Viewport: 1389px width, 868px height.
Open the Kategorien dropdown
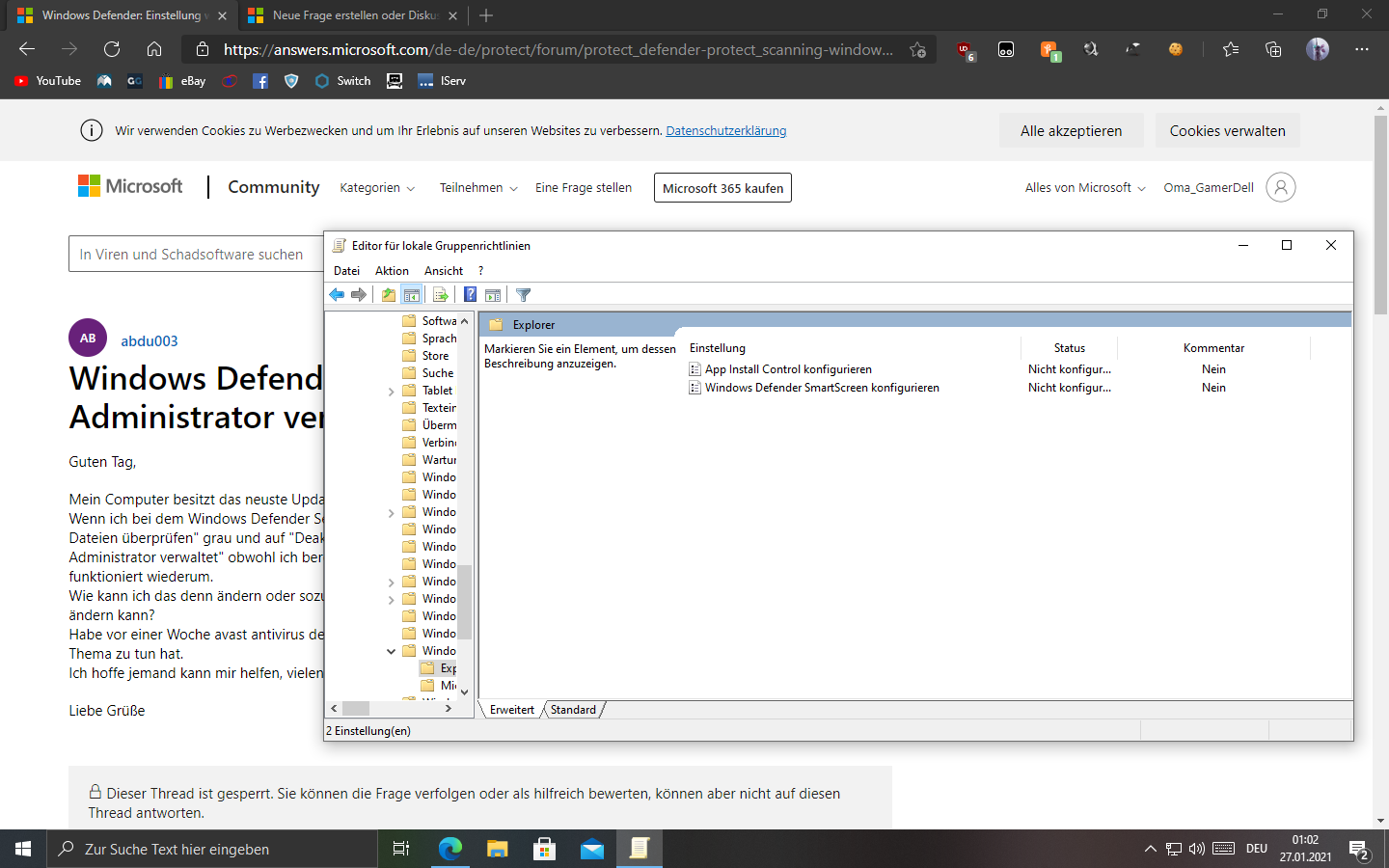(x=377, y=188)
